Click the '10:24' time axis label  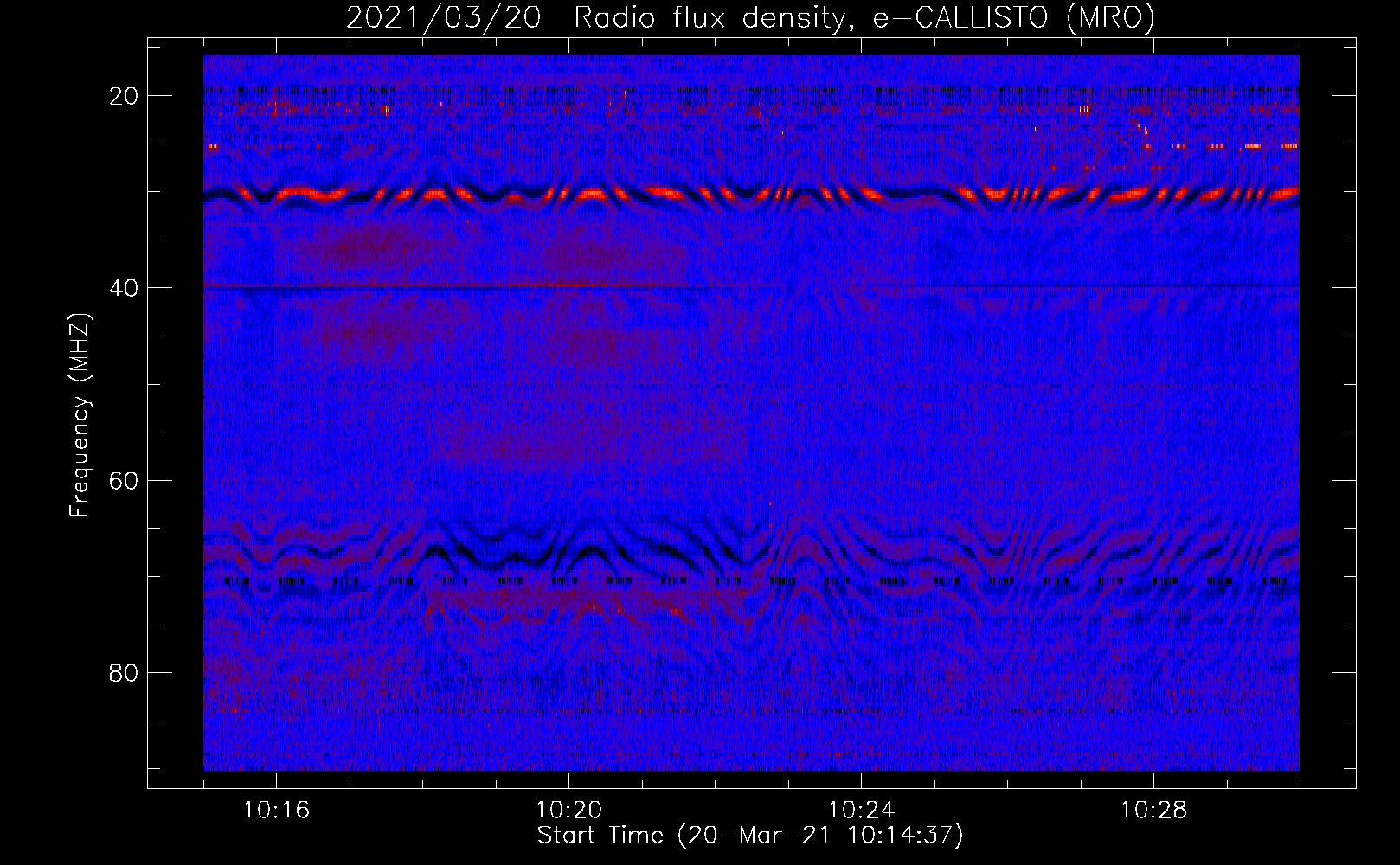pyautogui.click(x=861, y=811)
